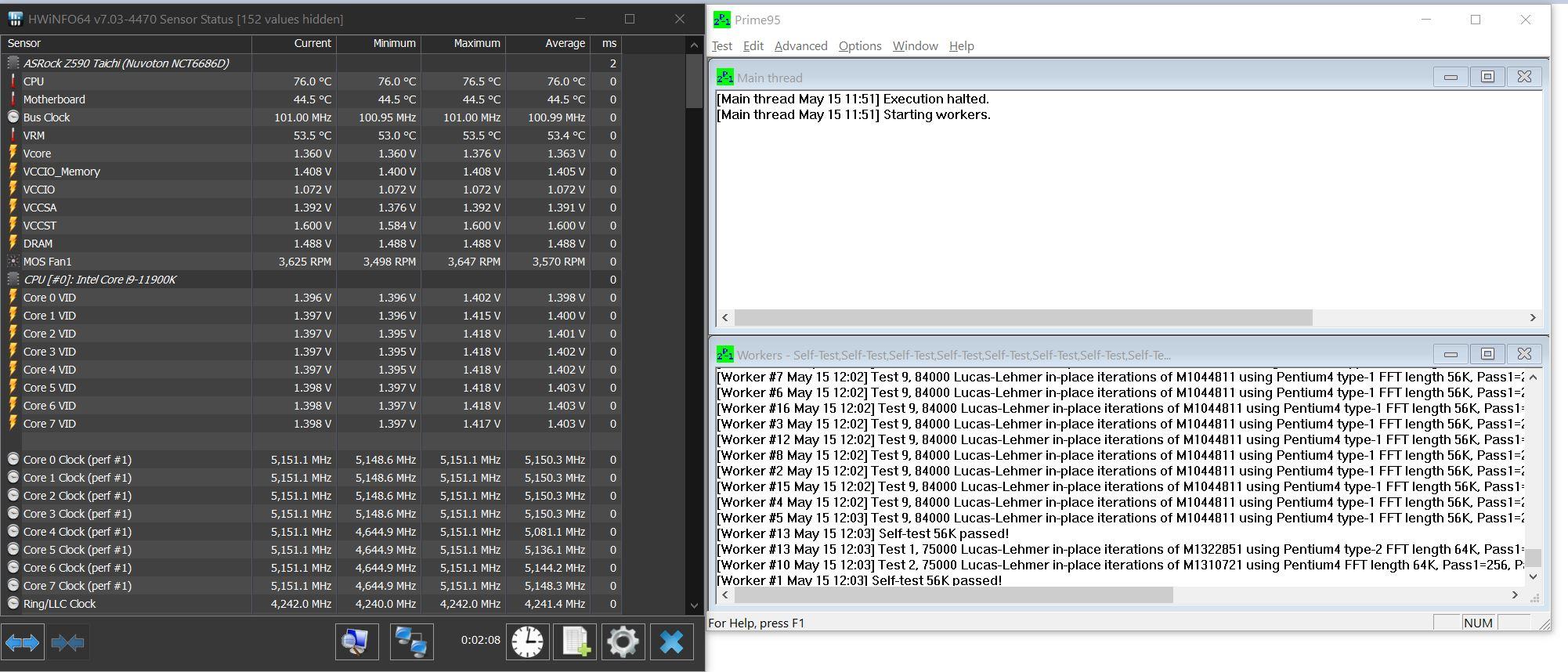Open HWiNFO sensor settings gear
The width and height of the screenshot is (1568, 672).
pos(623,642)
